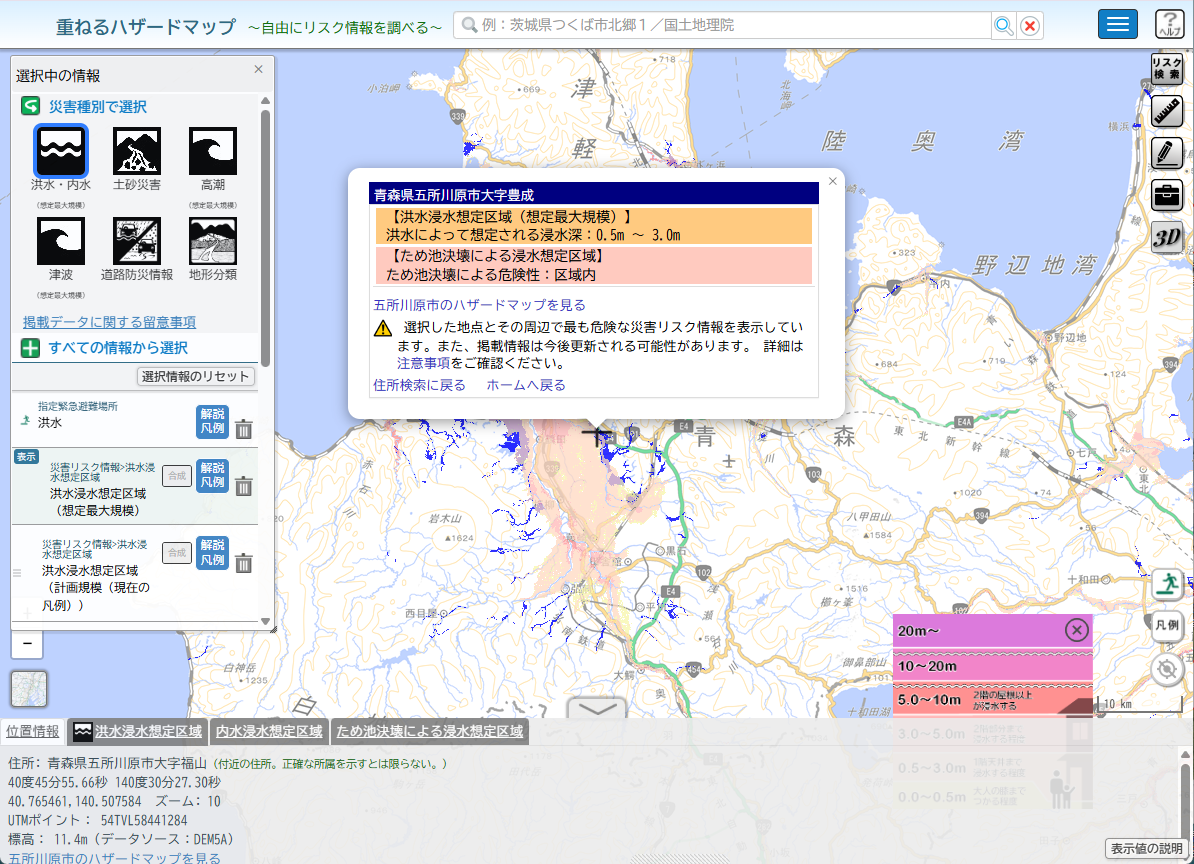Close the 豊成 info popup

click(832, 181)
